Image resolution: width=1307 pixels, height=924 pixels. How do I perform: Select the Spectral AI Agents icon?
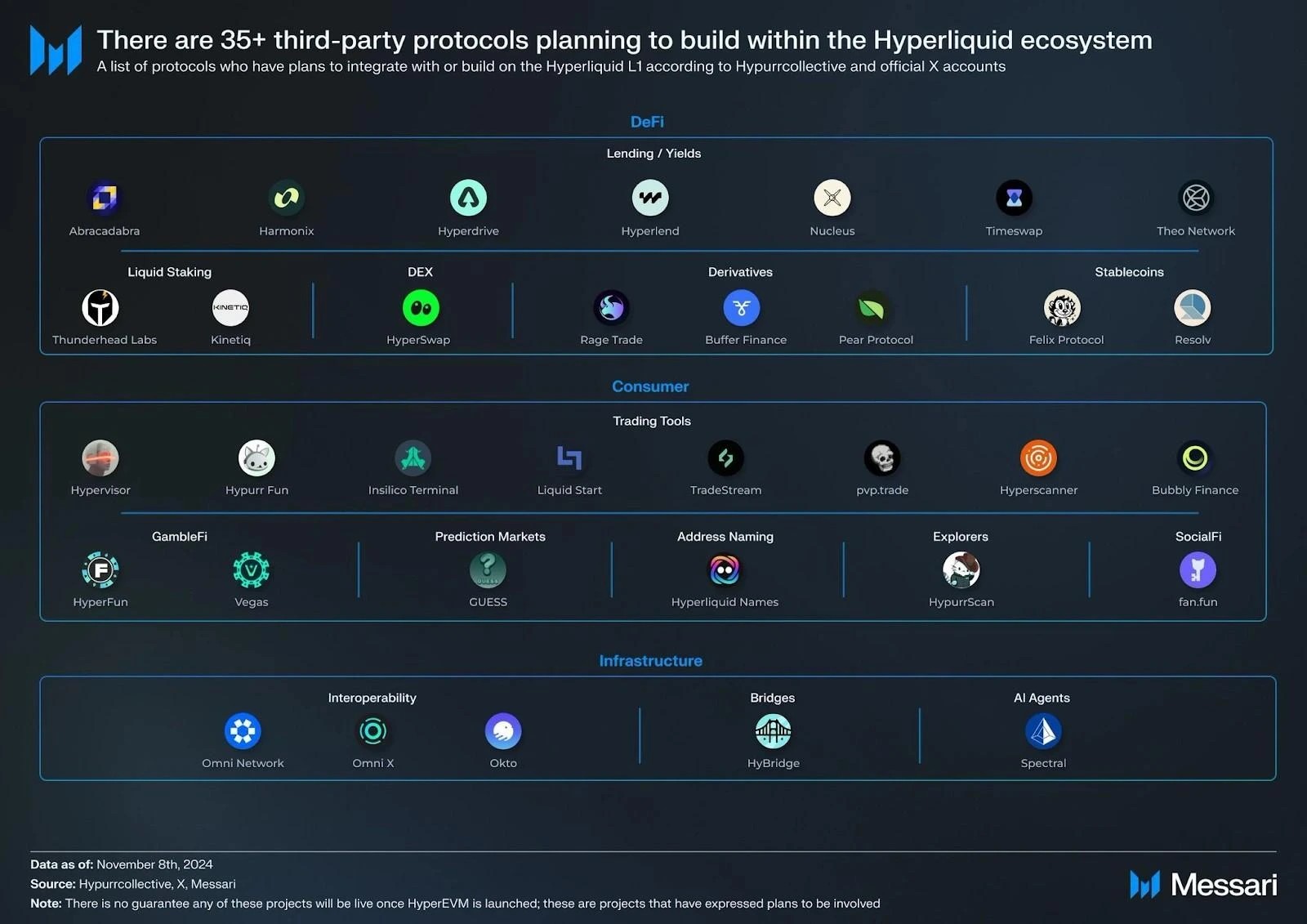(x=1043, y=730)
